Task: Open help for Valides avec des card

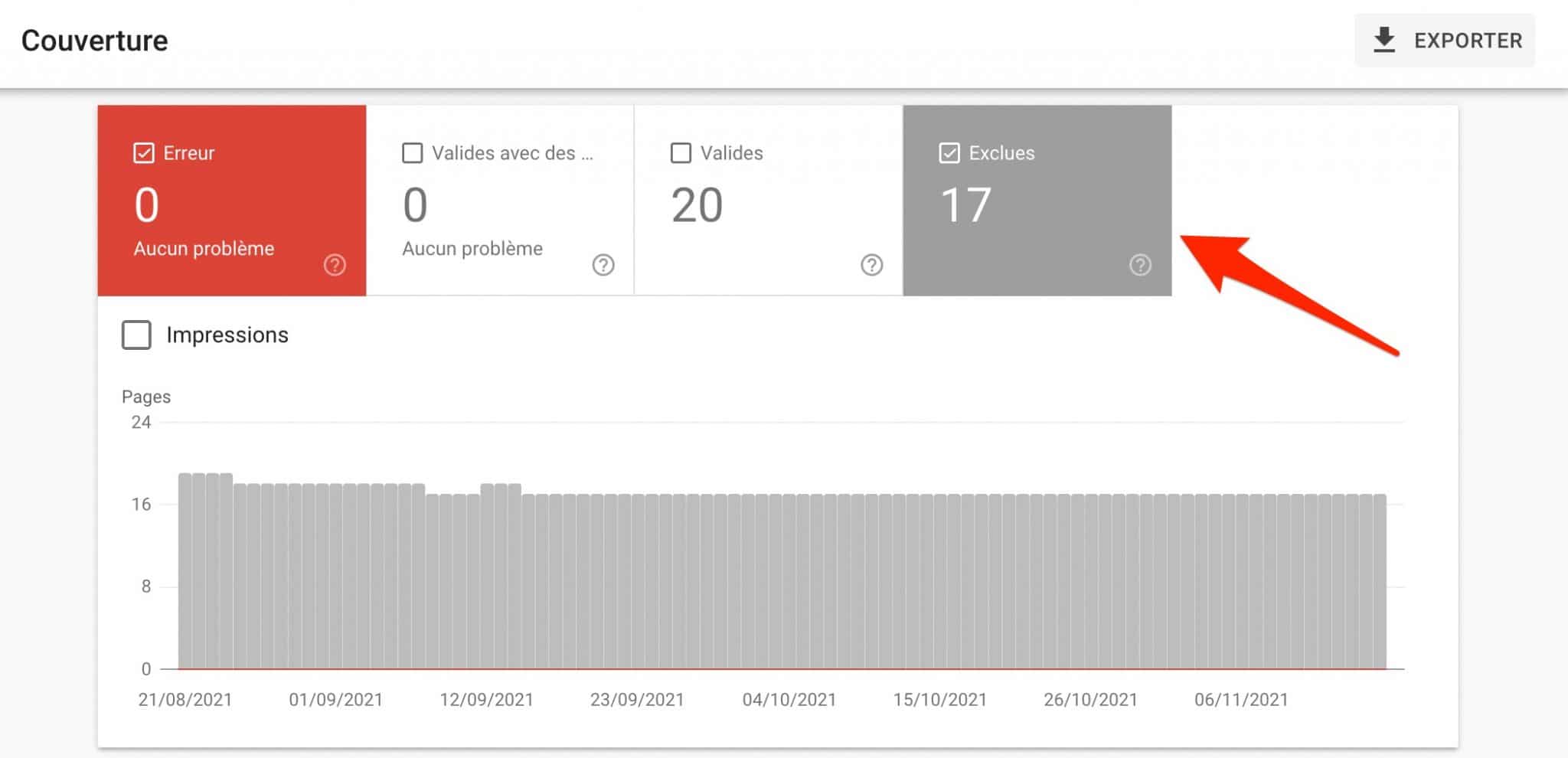Action: point(604,266)
